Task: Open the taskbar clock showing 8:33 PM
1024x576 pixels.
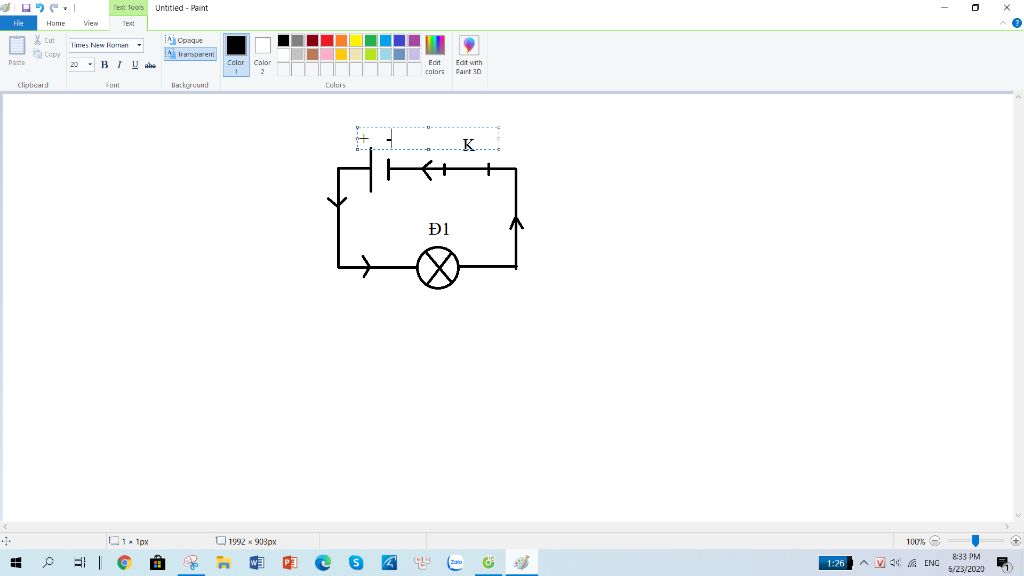Action: [x=966, y=562]
